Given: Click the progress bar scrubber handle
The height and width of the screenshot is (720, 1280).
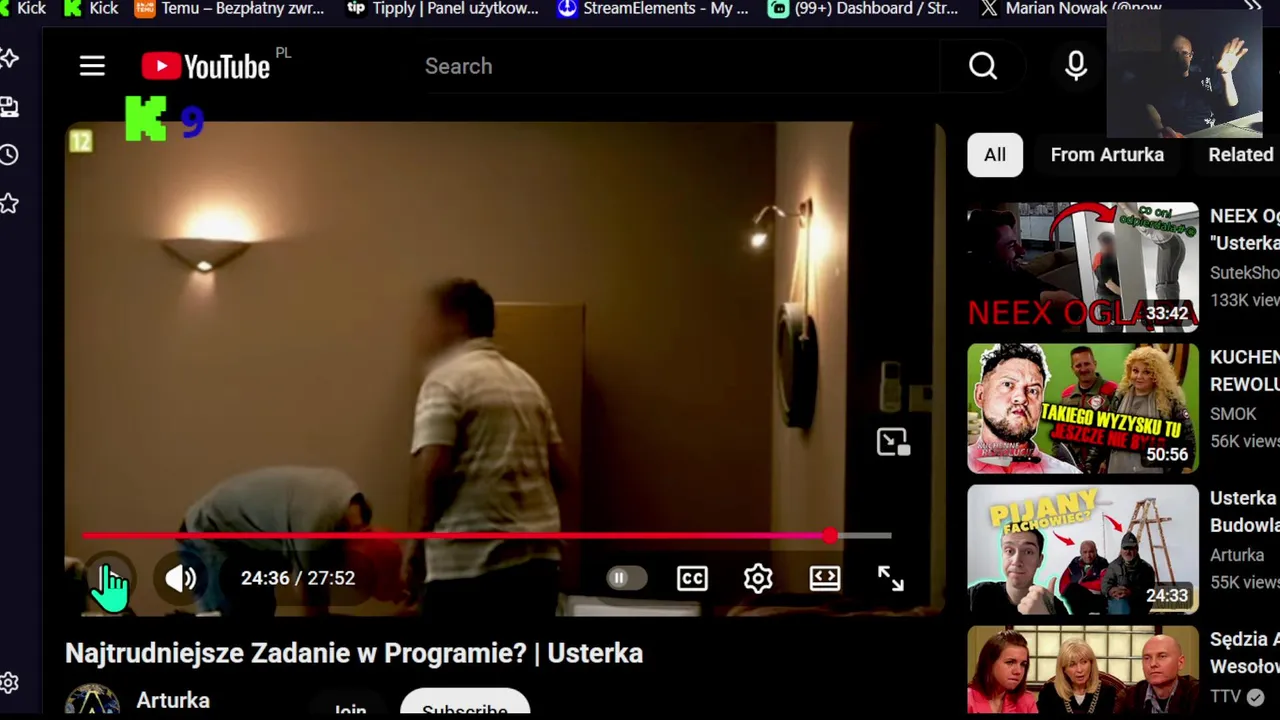Looking at the screenshot, I should (830, 536).
